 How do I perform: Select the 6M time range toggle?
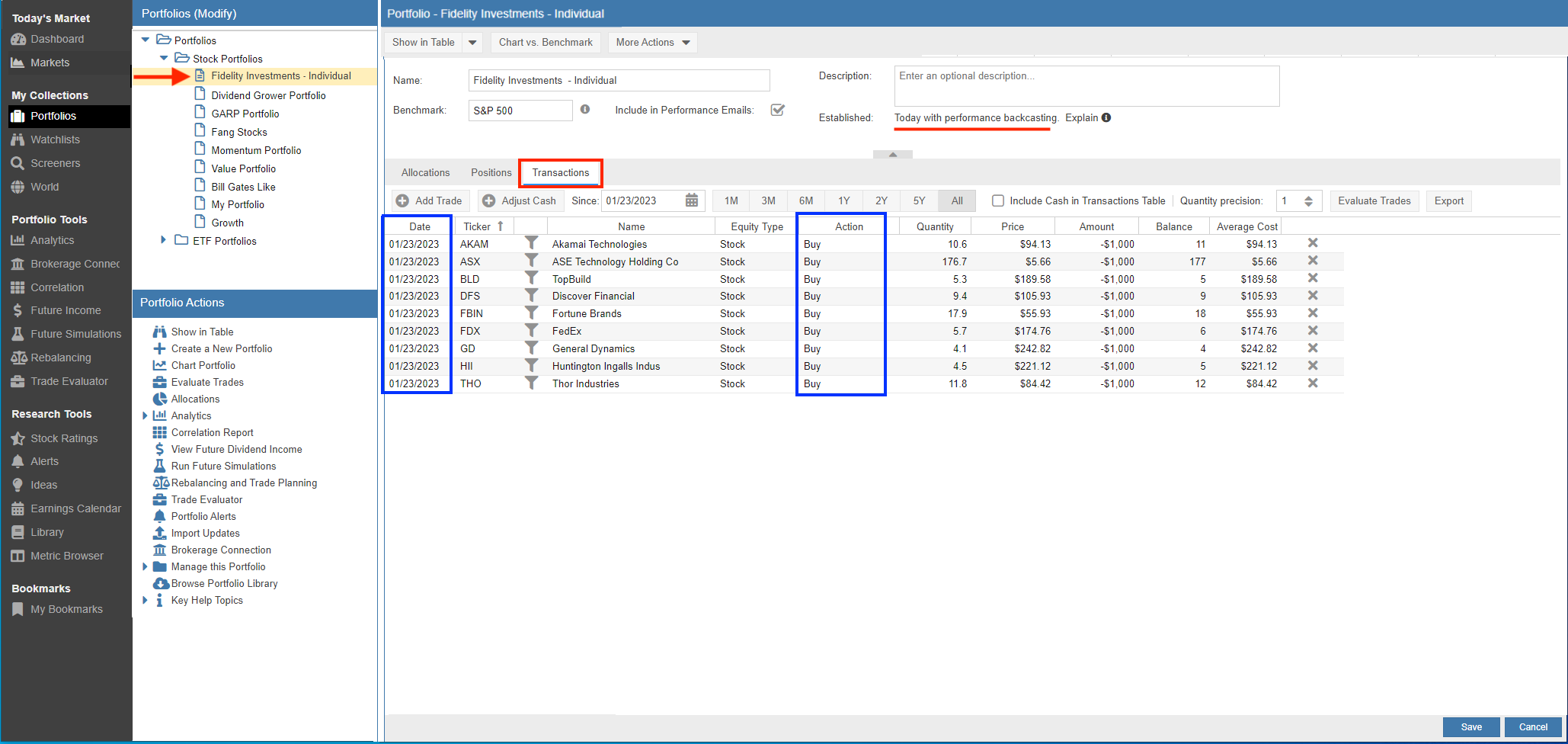(x=806, y=200)
